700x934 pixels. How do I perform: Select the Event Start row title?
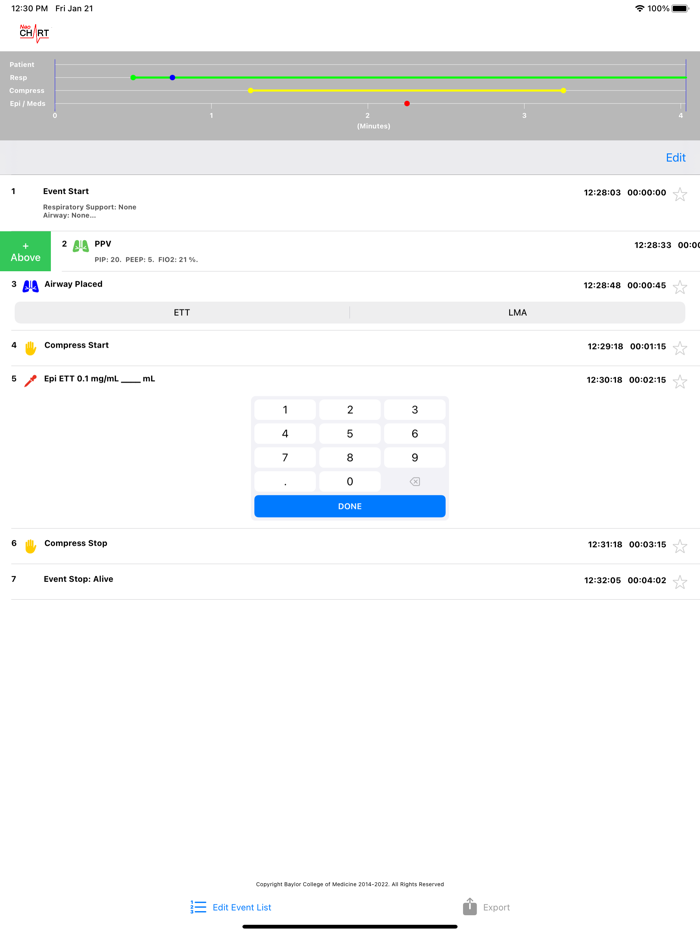pos(66,191)
